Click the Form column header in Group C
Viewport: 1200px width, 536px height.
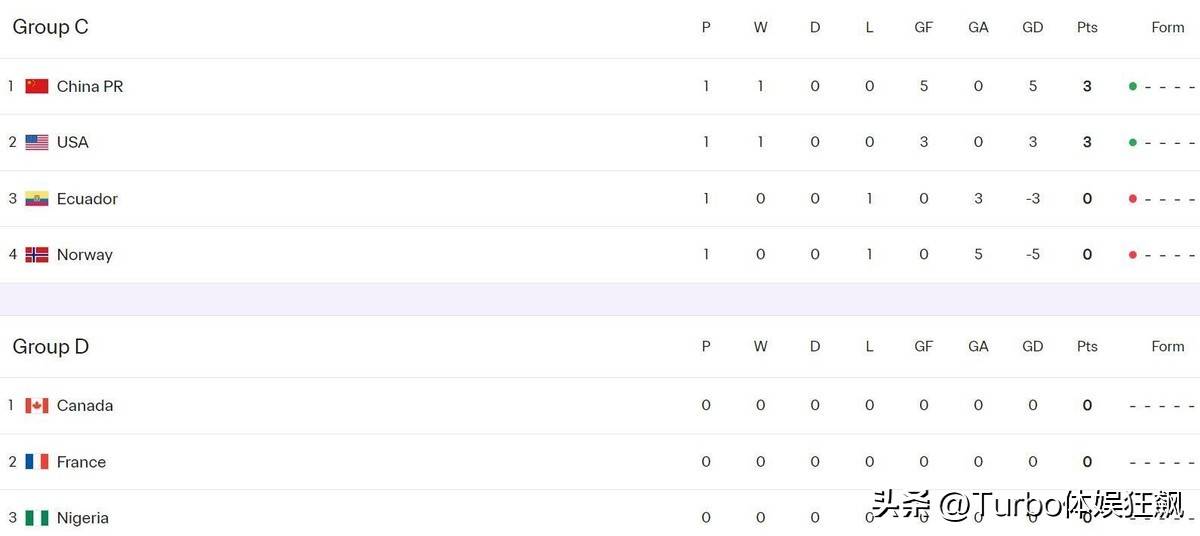1167,27
